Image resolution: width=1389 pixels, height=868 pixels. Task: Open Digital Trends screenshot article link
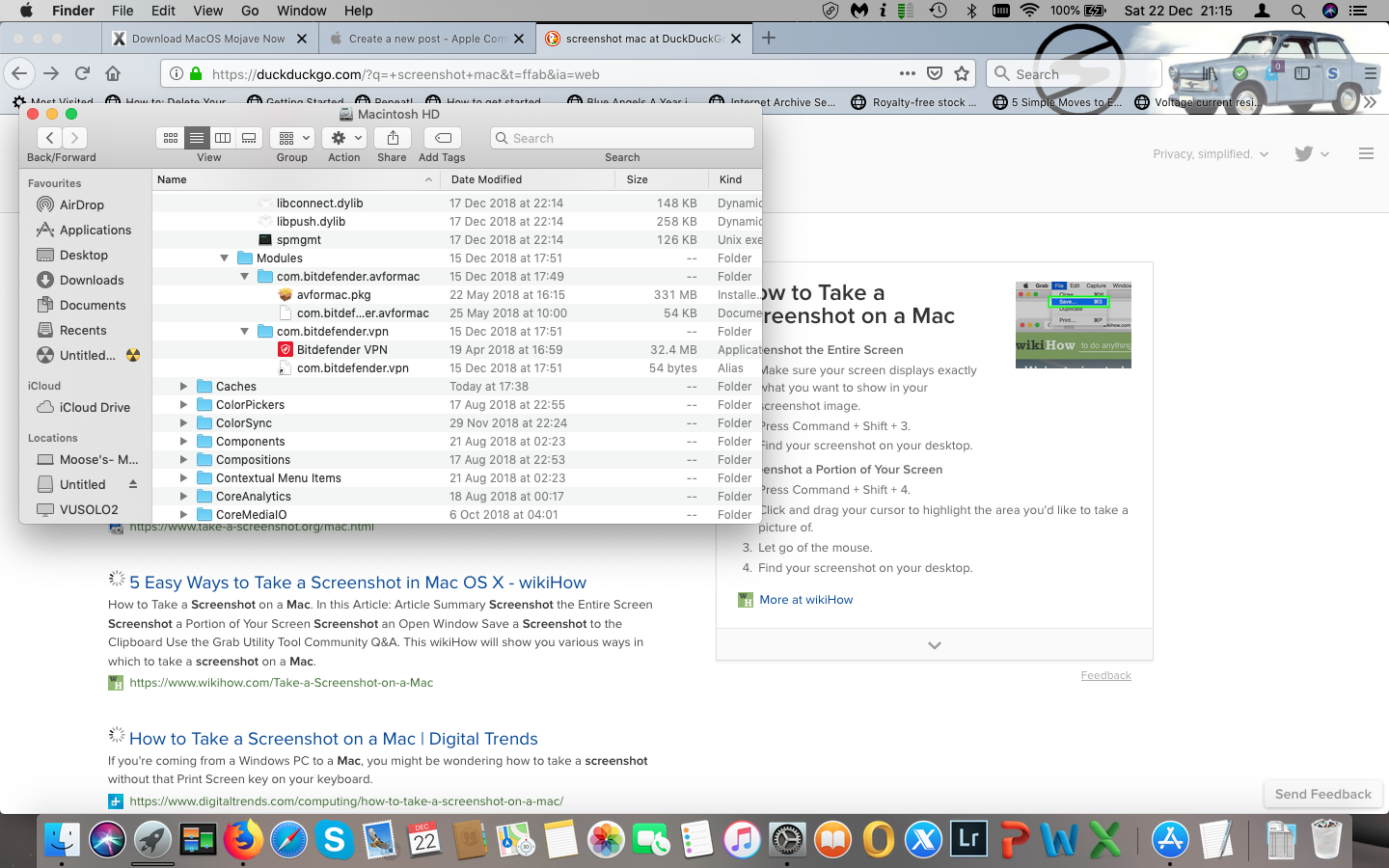334,739
